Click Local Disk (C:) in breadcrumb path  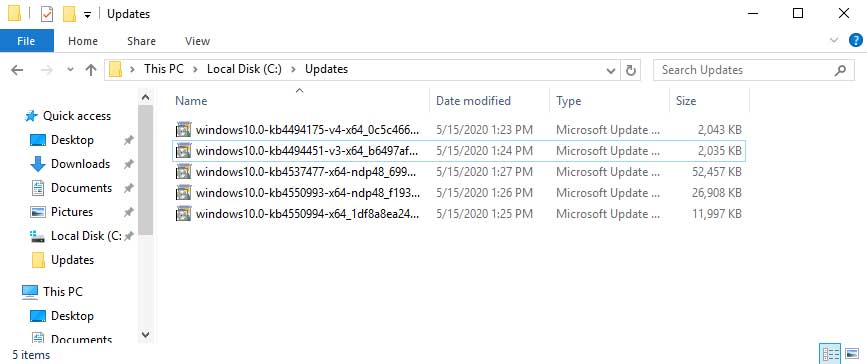[x=244, y=69]
